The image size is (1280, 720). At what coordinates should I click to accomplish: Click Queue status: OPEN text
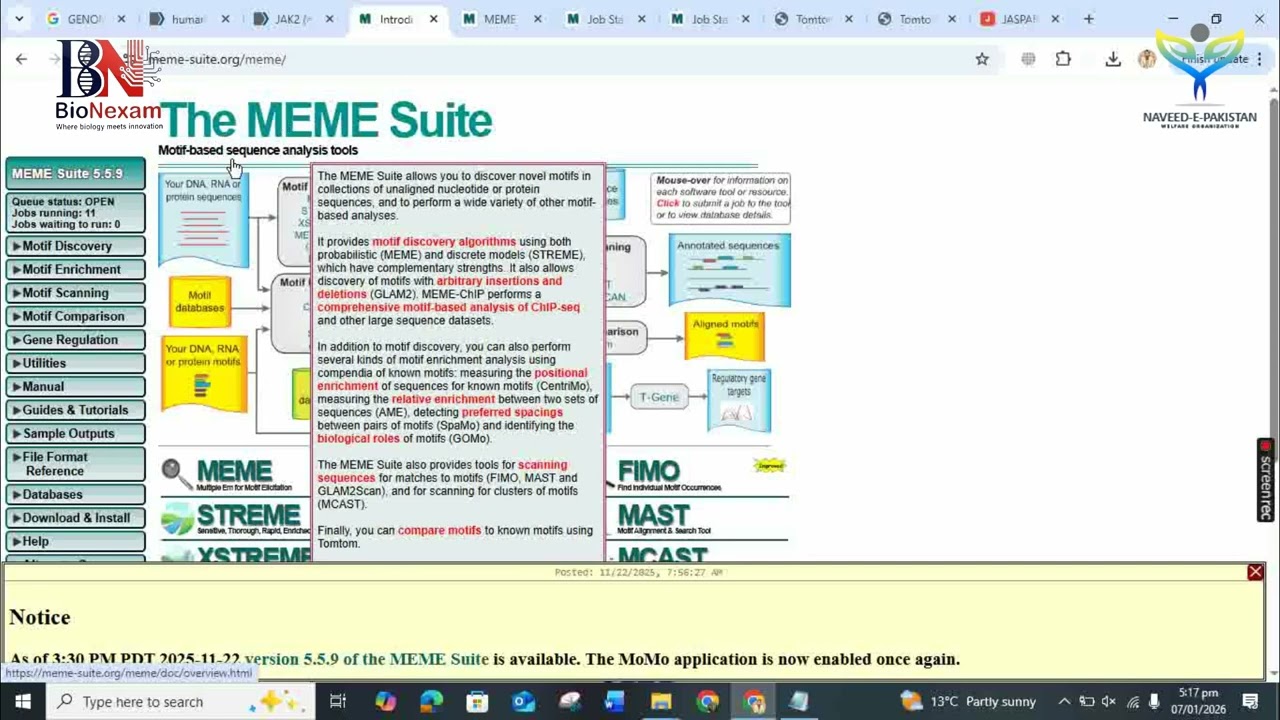(62, 202)
